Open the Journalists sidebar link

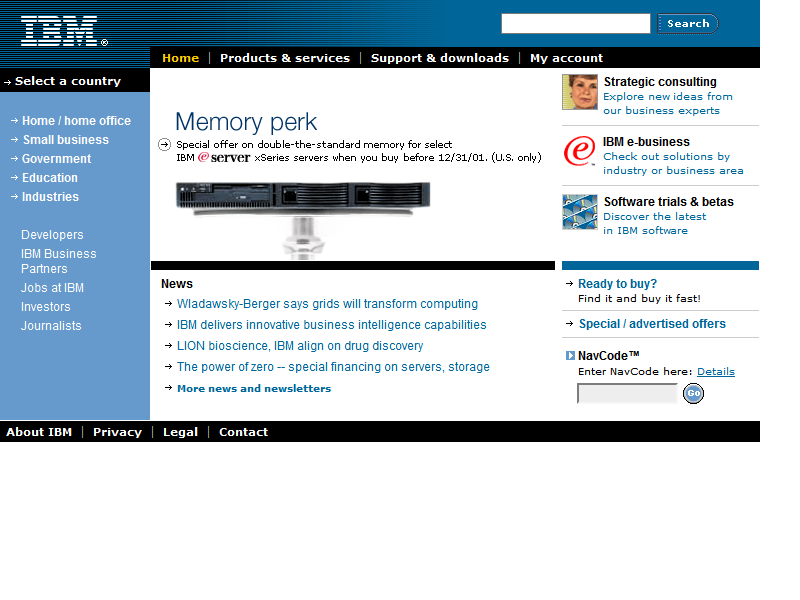point(51,326)
